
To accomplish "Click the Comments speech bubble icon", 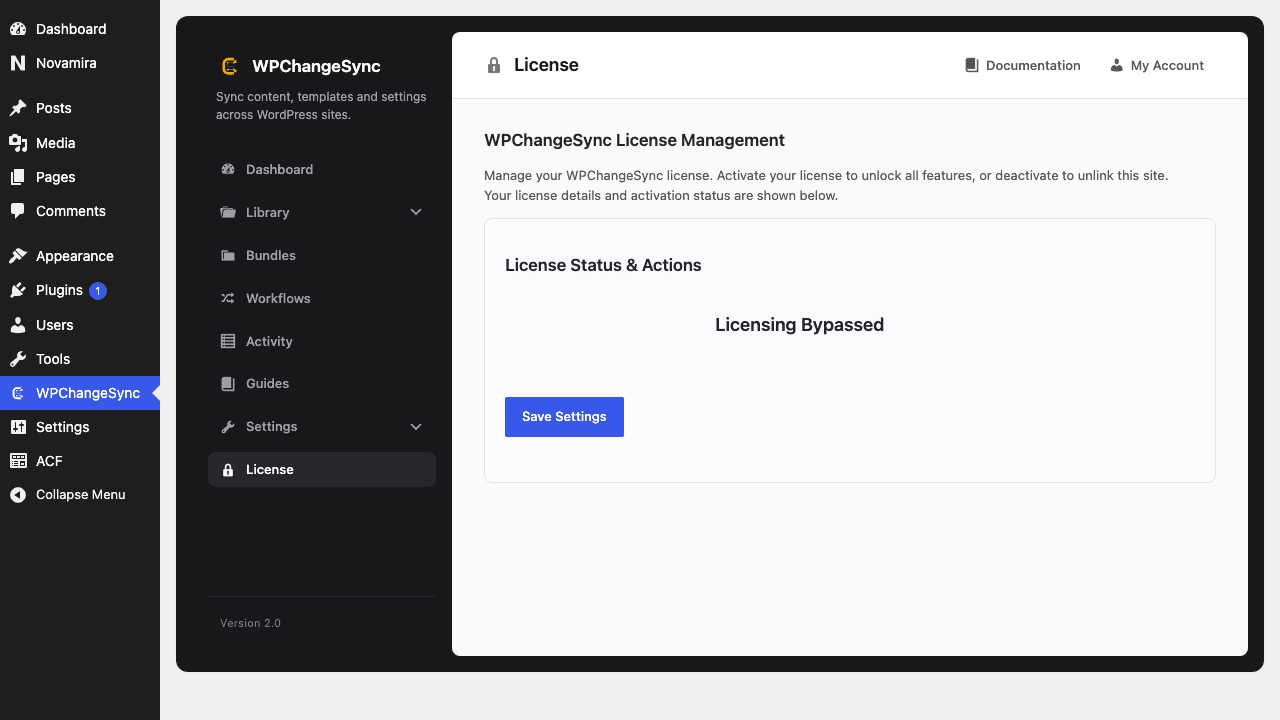I will coord(18,211).
